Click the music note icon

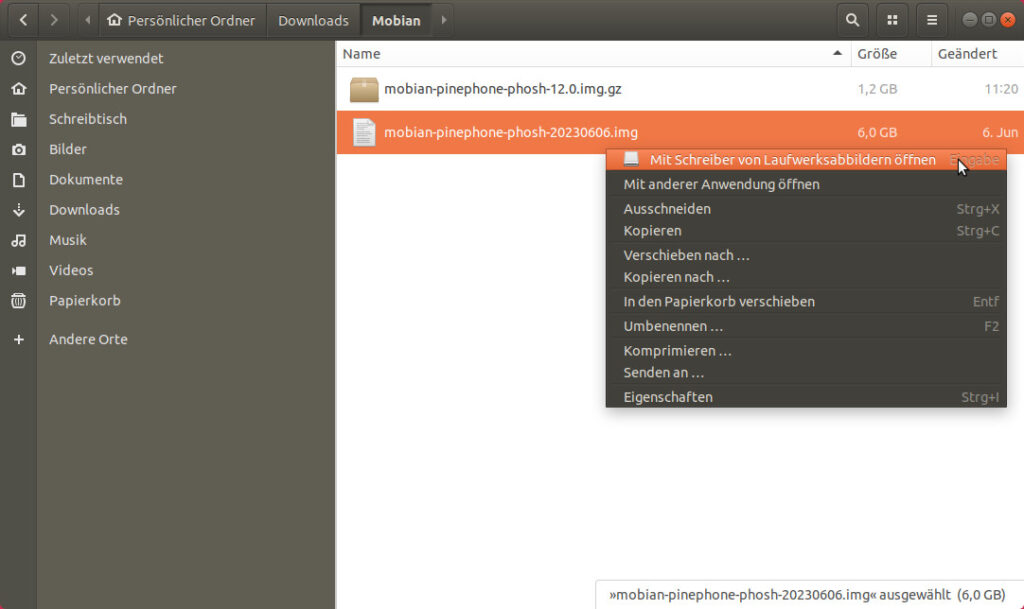18,240
